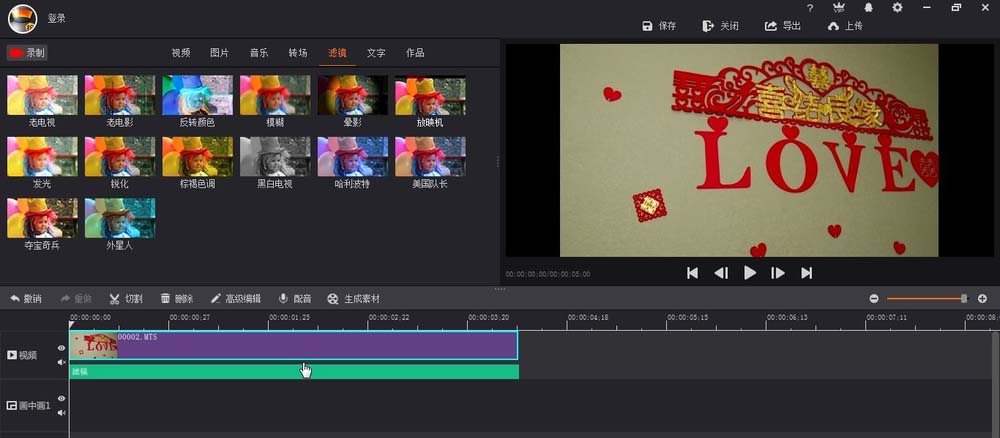Undo last action with 撤销
1000x438 pixels.
click(x=26, y=298)
